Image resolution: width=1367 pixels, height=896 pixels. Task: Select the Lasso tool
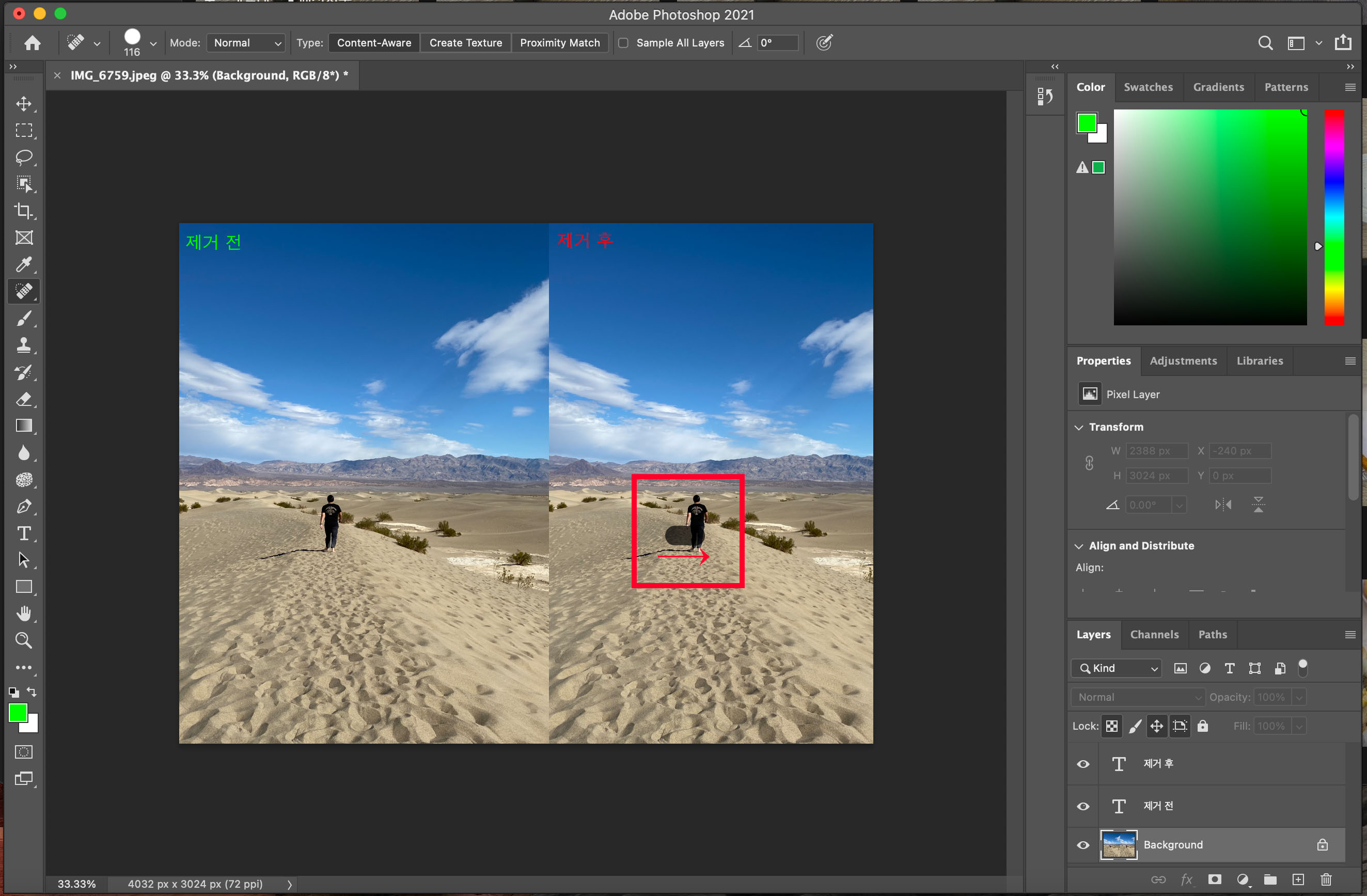tap(24, 157)
